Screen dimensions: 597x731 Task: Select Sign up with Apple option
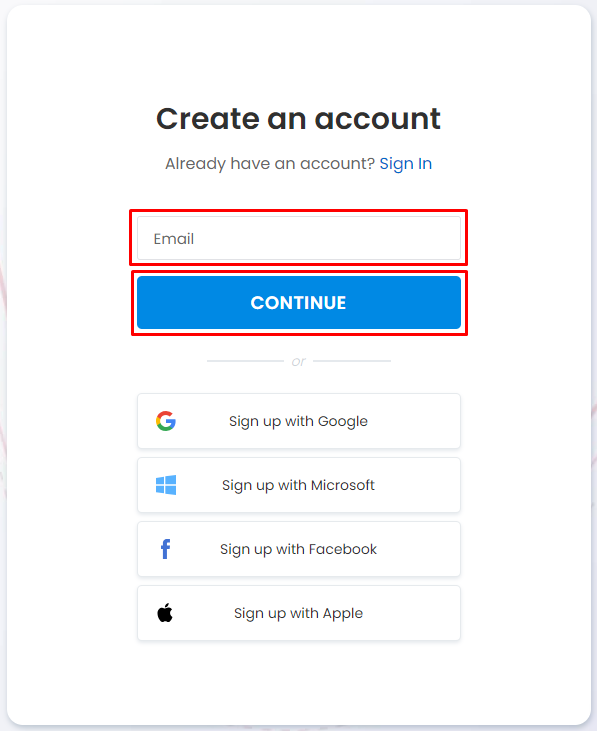(299, 613)
